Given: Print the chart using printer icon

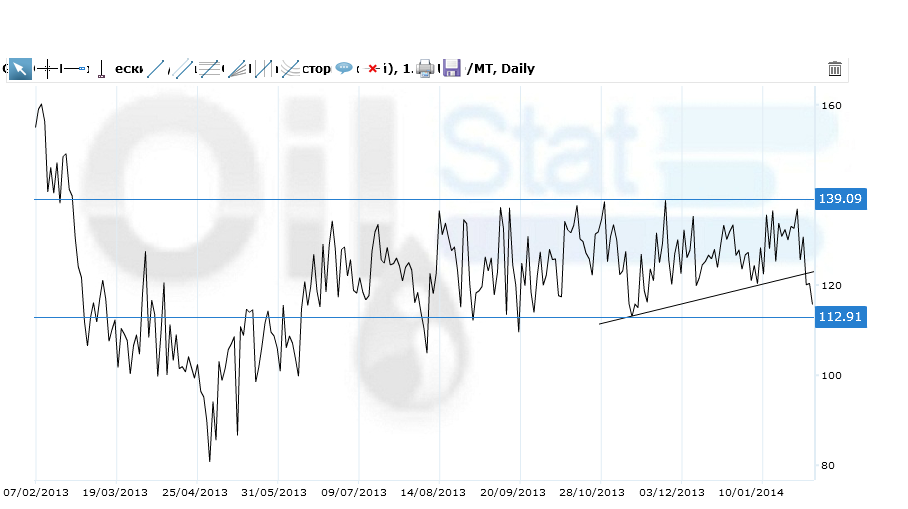Looking at the screenshot, I should click(425, 69).
